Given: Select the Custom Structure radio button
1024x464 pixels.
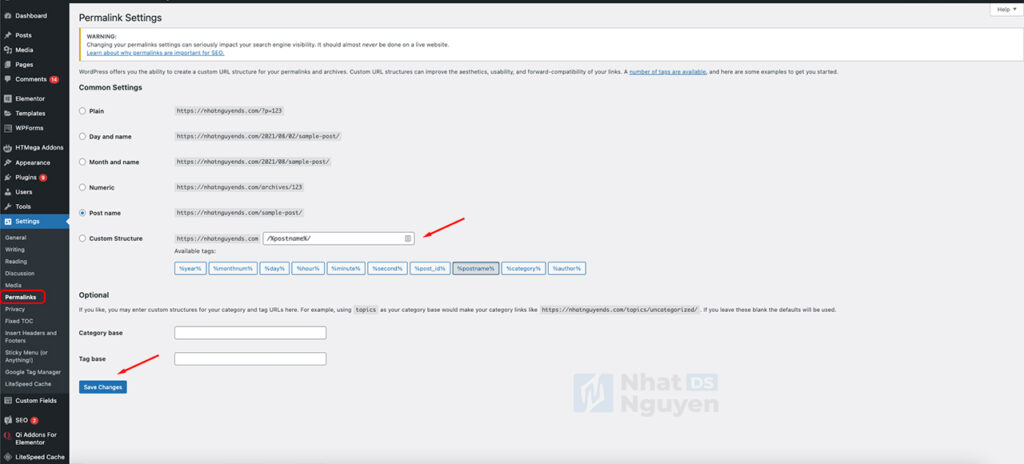Looking at the screenshot, I should click(82, 239).
